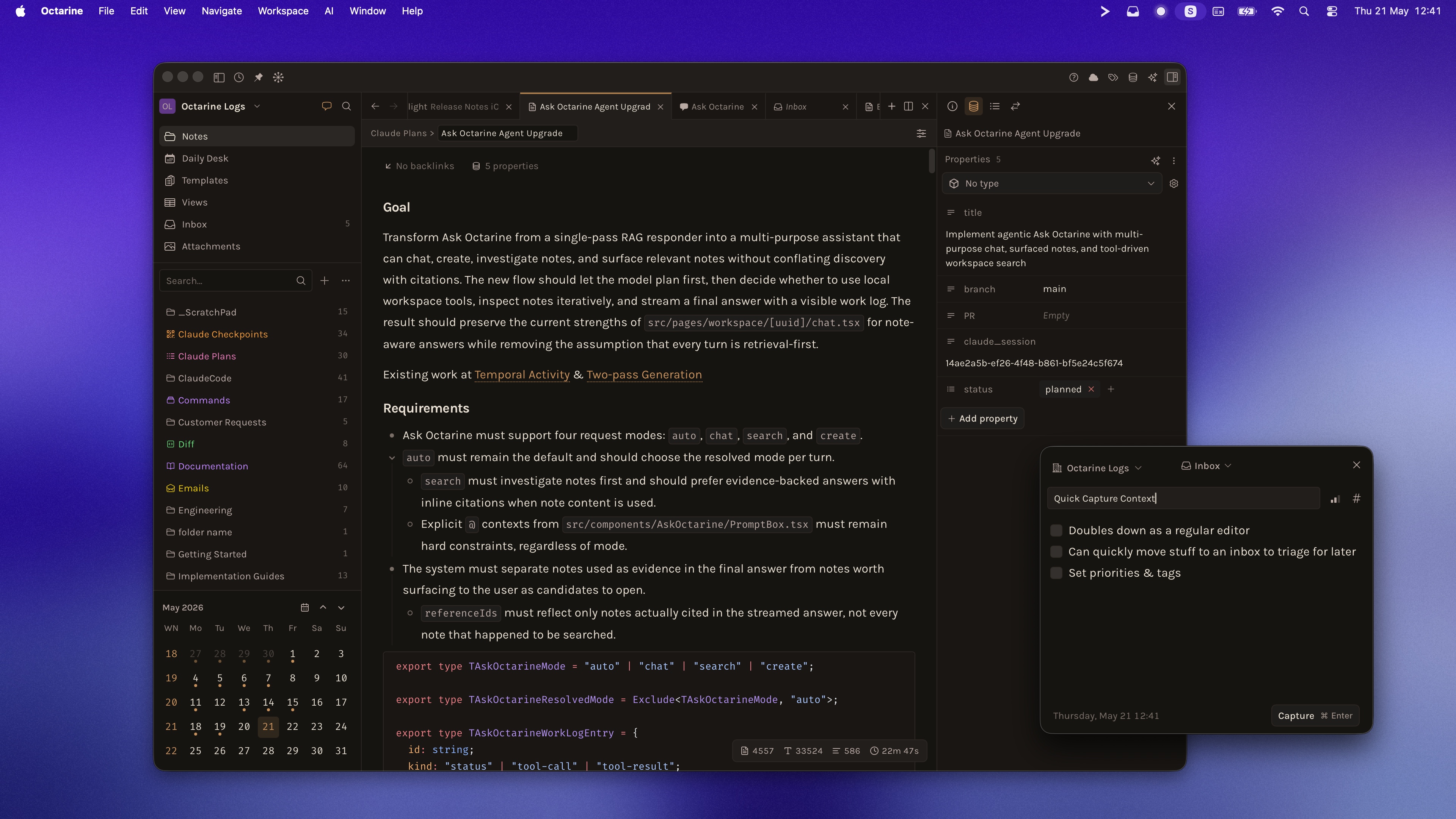
Task: Open the file list ellipsis menu
Action: tap(346, 280)
